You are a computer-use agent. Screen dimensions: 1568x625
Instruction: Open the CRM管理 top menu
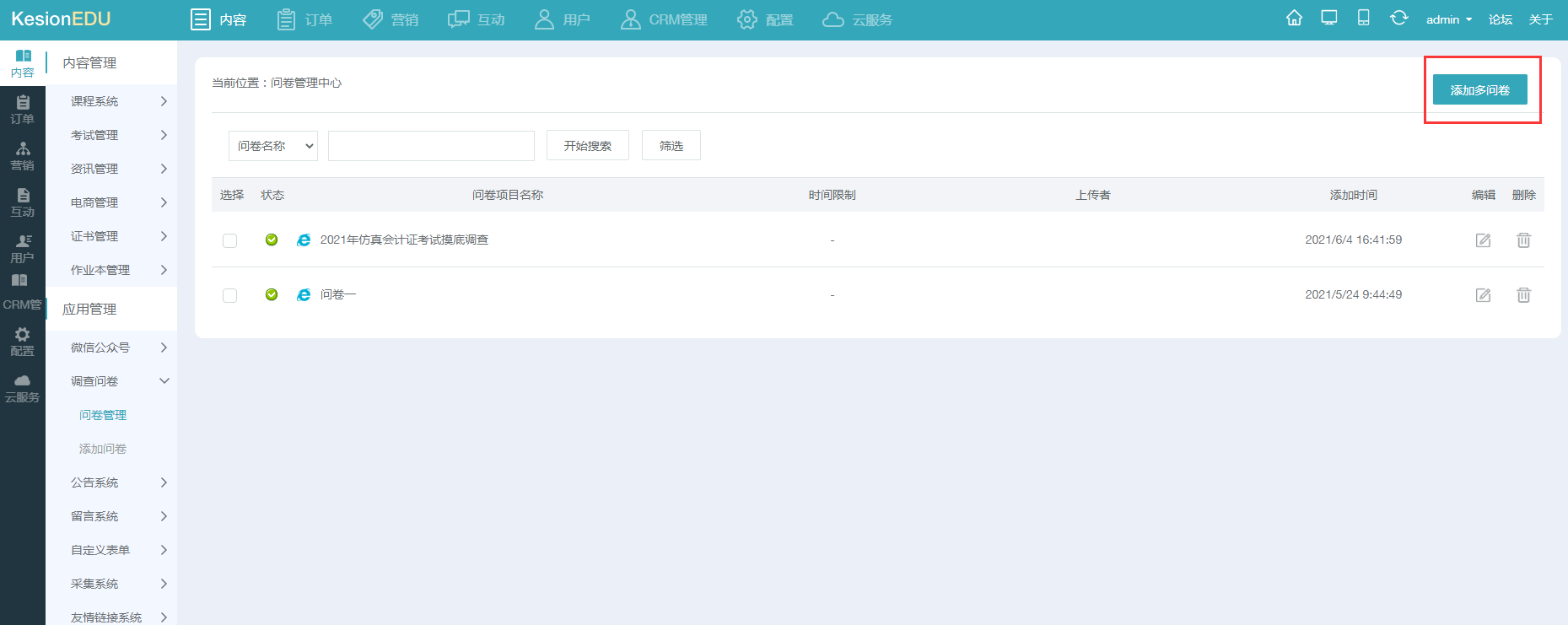[664, 19]
